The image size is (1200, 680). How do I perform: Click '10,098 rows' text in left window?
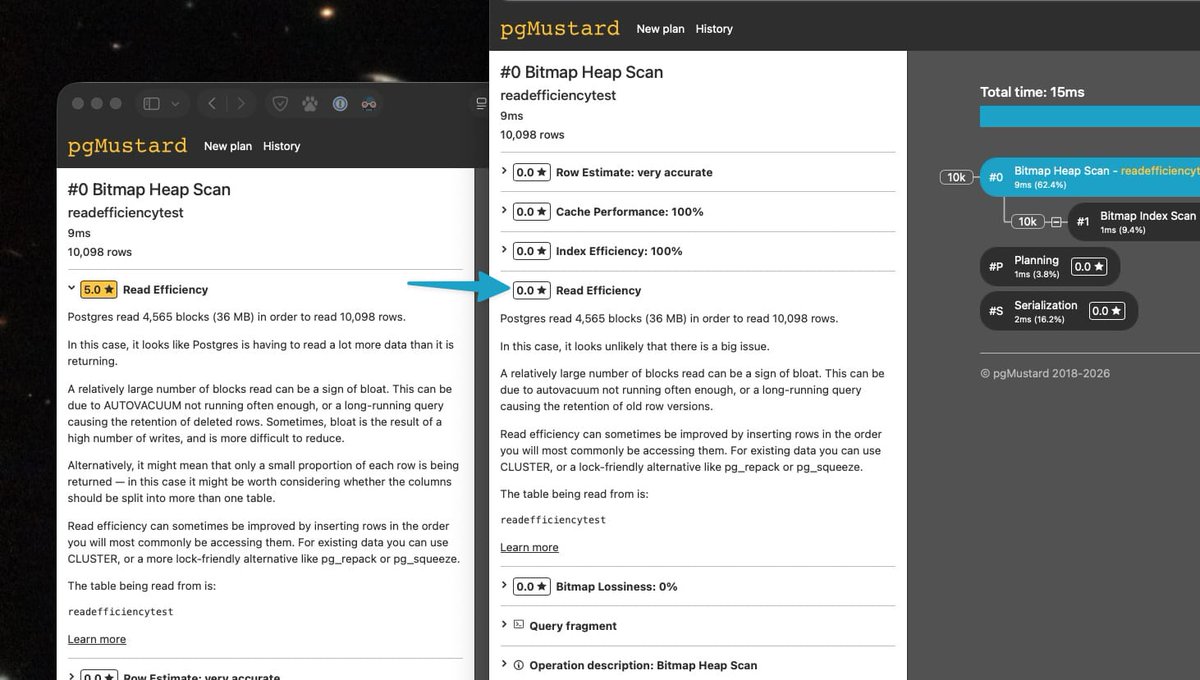pos(99,252)
